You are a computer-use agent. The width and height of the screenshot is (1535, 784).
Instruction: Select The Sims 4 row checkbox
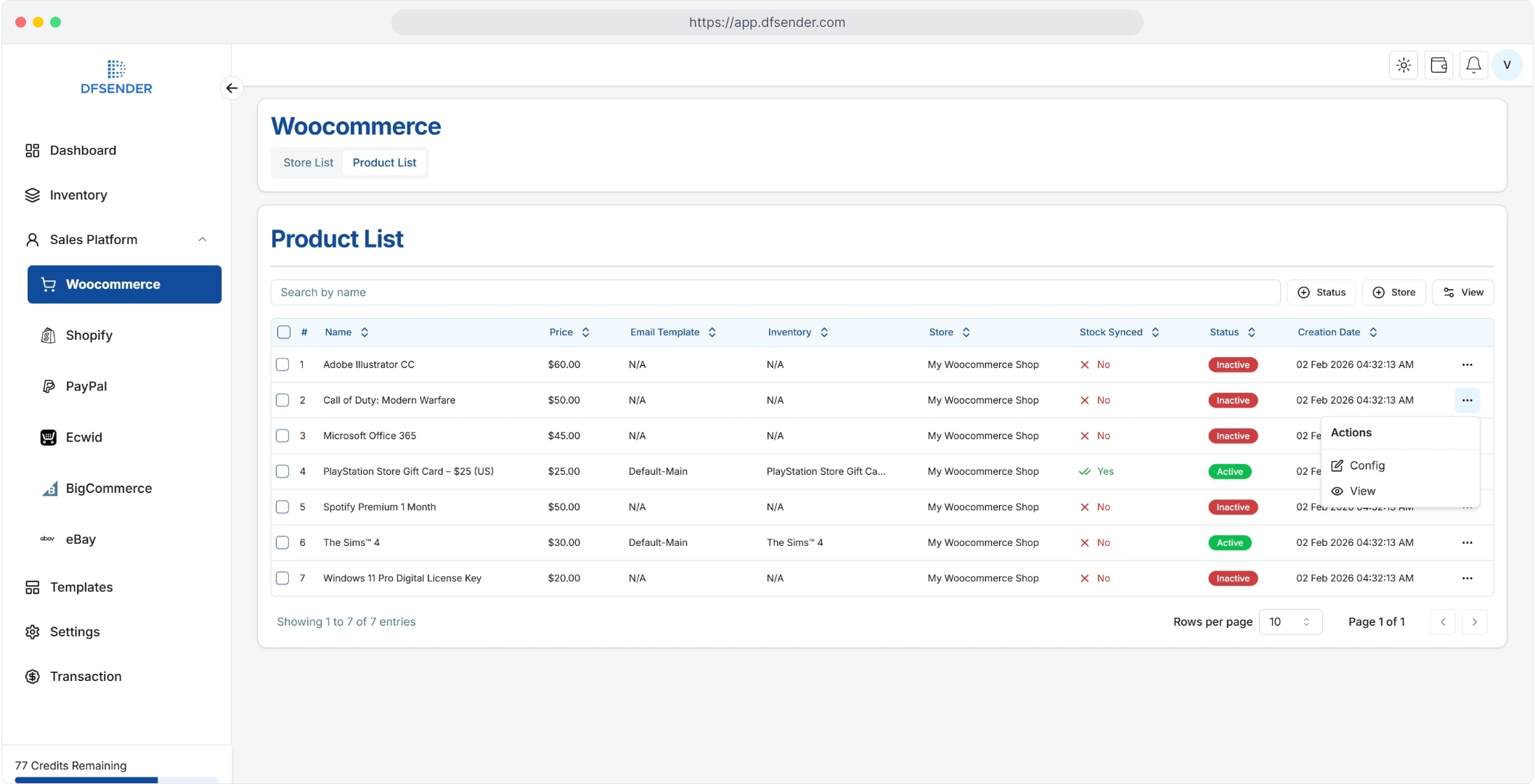282,542
